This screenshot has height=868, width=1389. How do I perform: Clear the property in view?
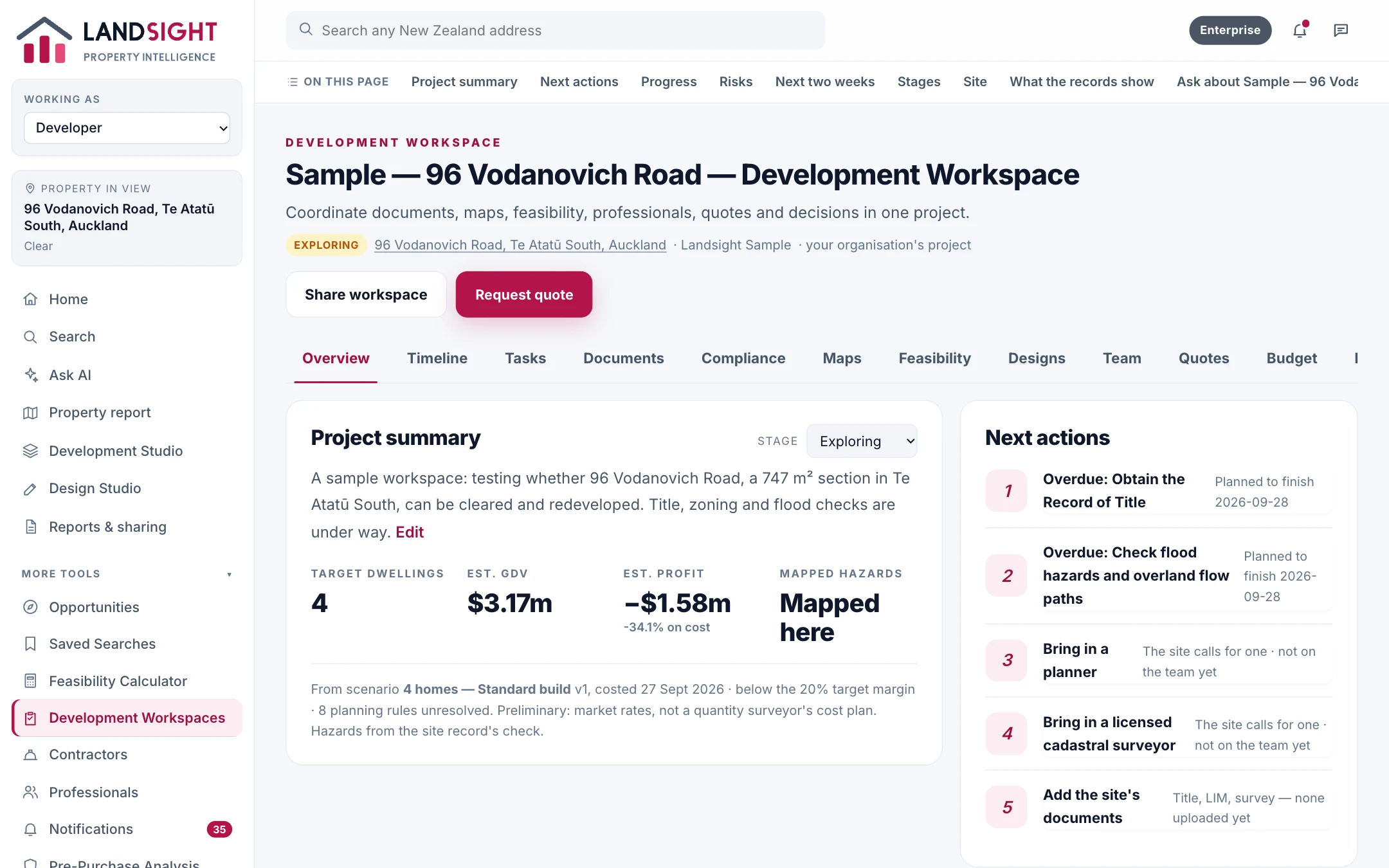point(39,246)
